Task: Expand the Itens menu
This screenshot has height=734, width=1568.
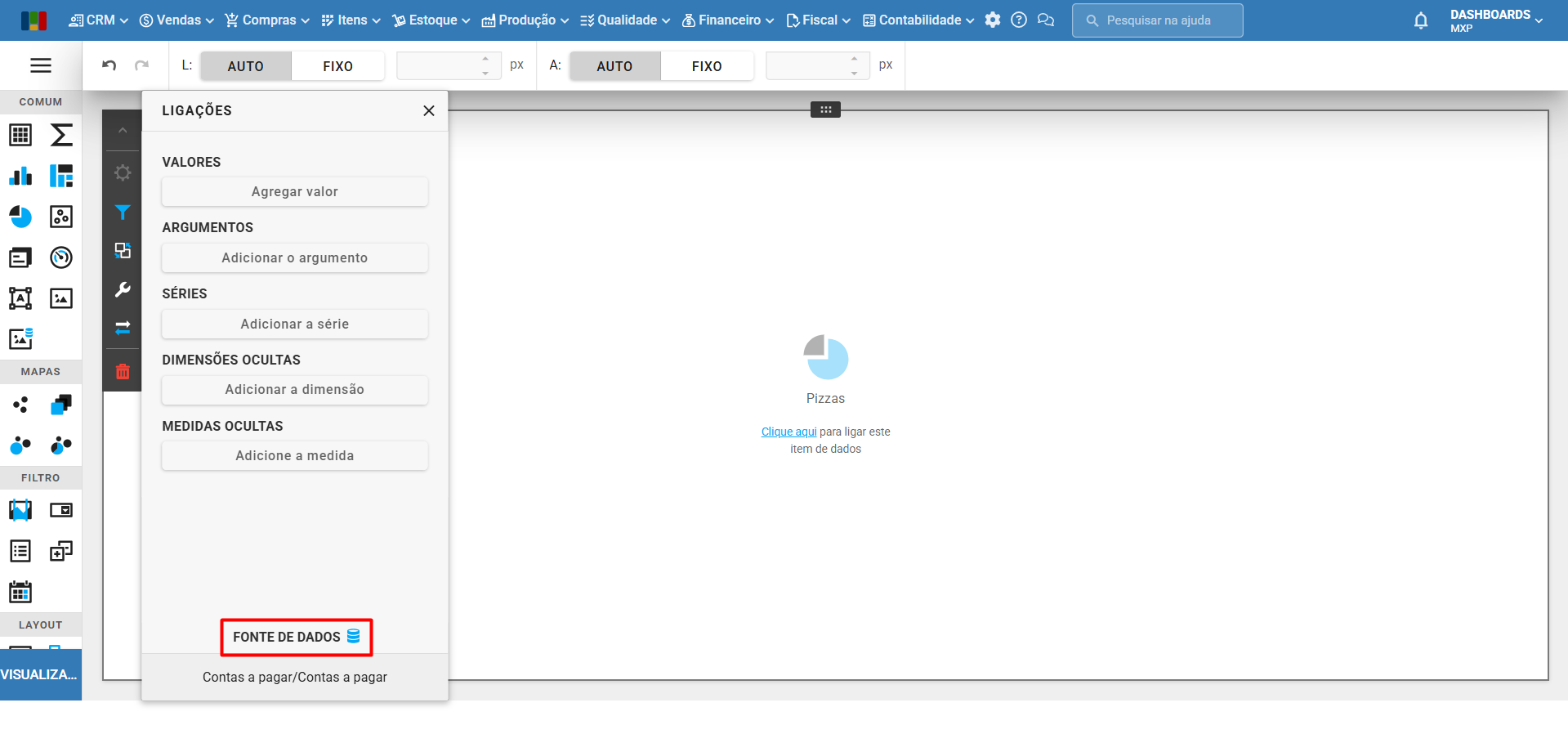Action: 351,20
